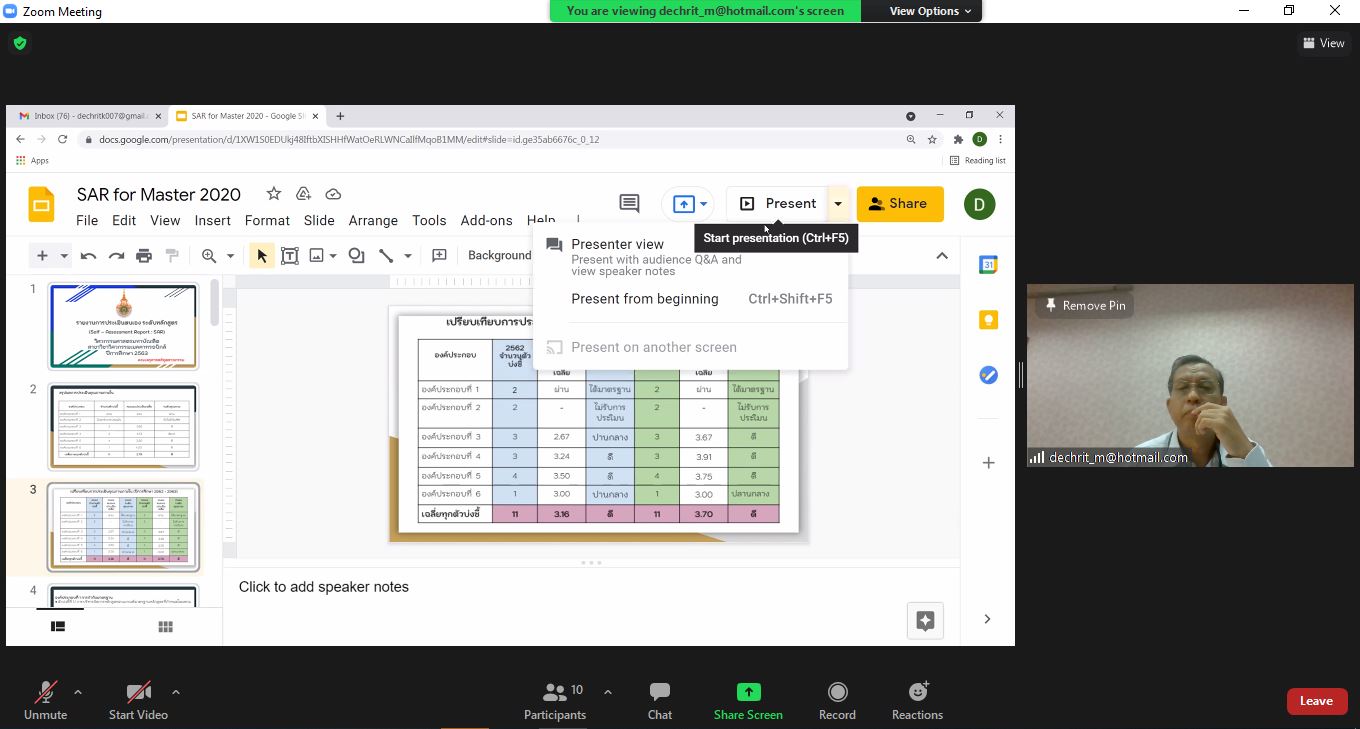
Task: Click the red Leave button
Action: point(1316,701)
